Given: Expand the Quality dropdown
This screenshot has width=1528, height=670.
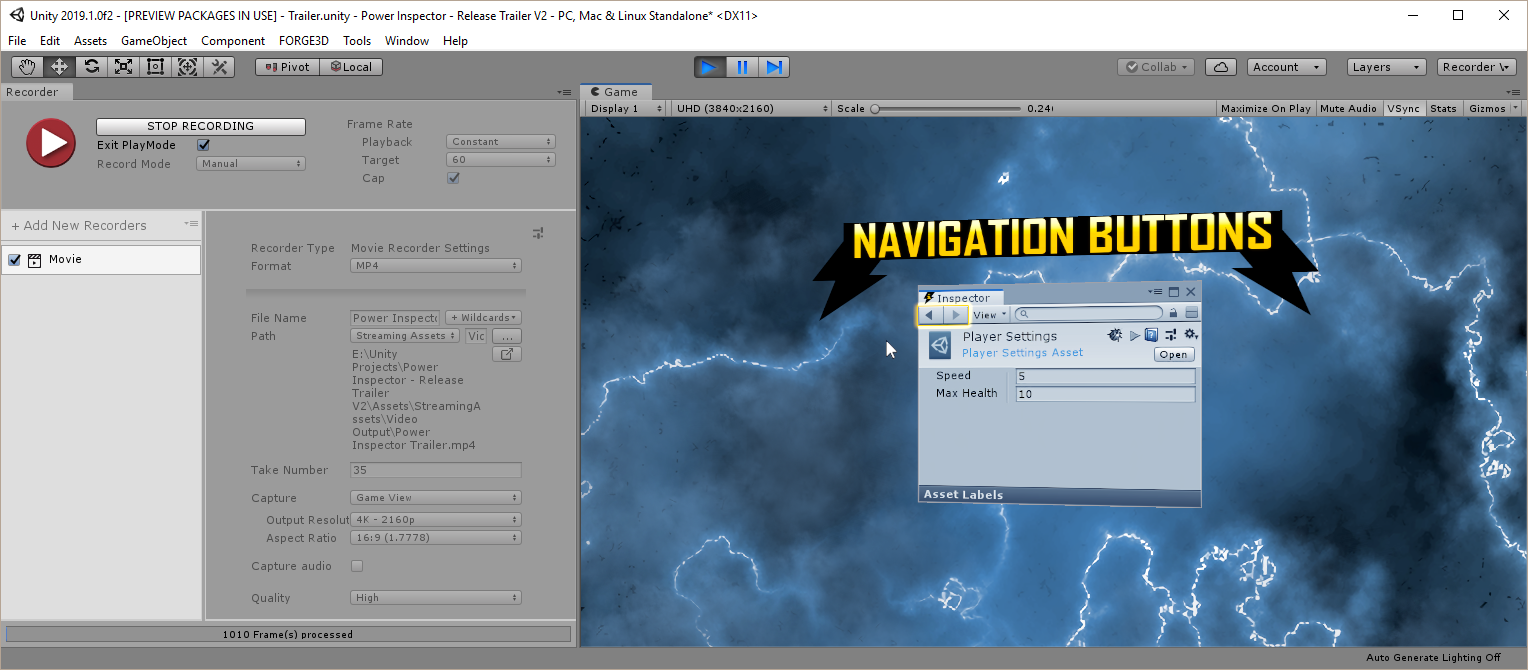Looking at the screenshot, I should pos(436,598).
